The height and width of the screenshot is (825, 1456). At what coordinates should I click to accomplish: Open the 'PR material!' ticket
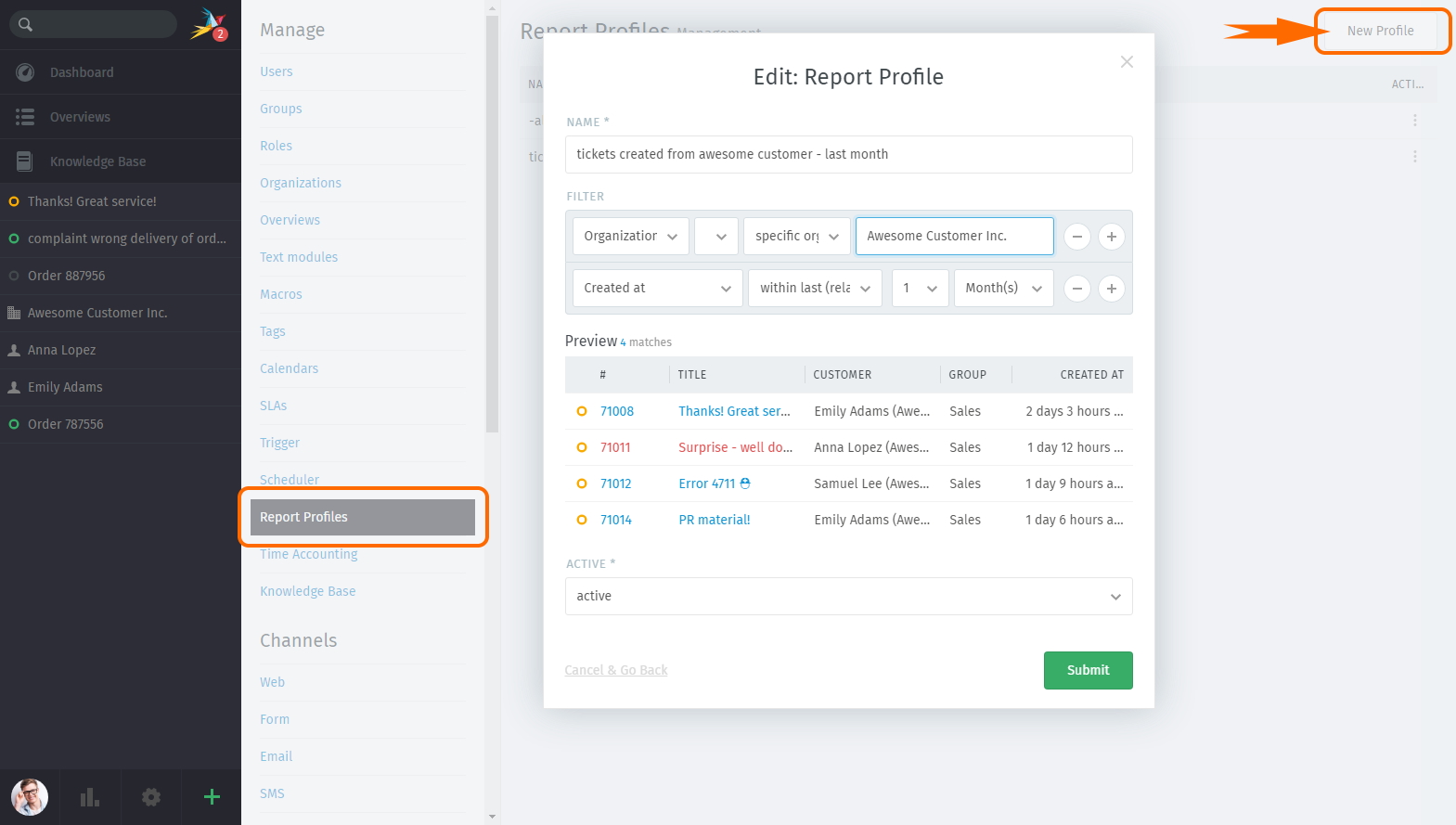click(715, 520)
